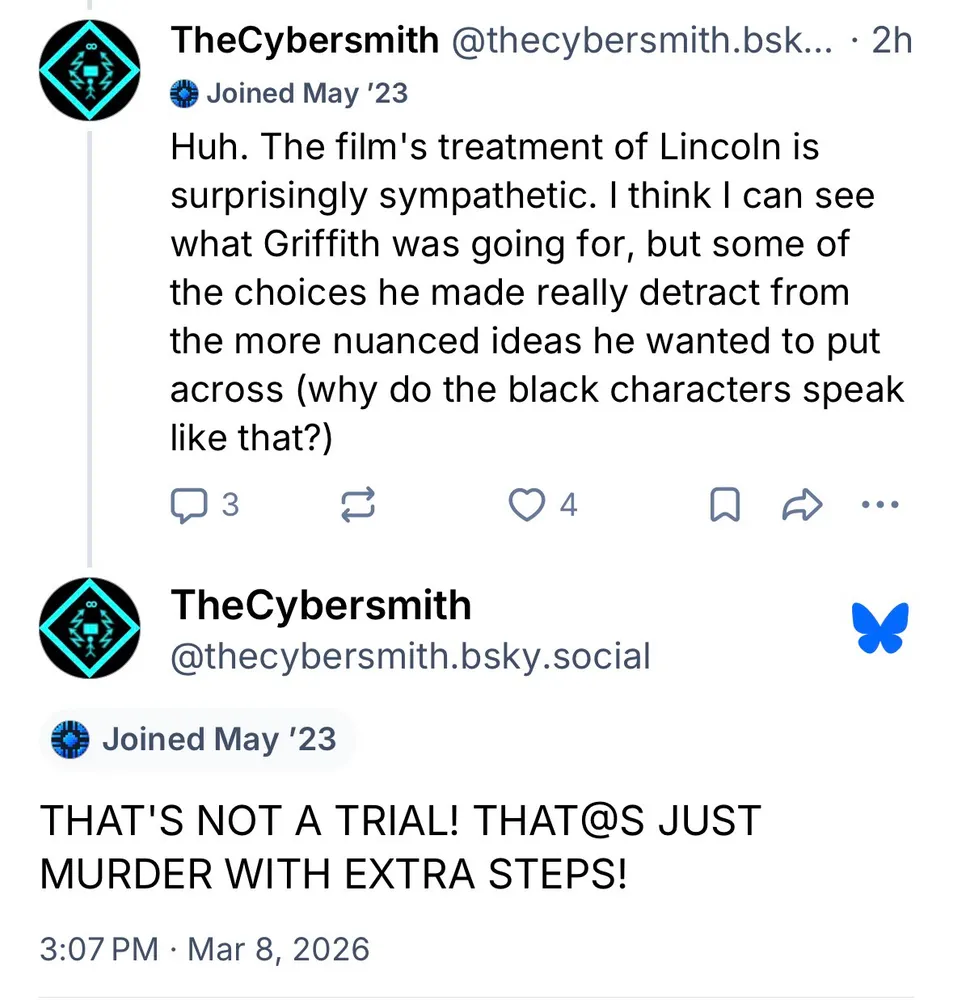Open the 2h timestamp link
The width and height of the screenshot is (953, 1000).
pos(891,41)
